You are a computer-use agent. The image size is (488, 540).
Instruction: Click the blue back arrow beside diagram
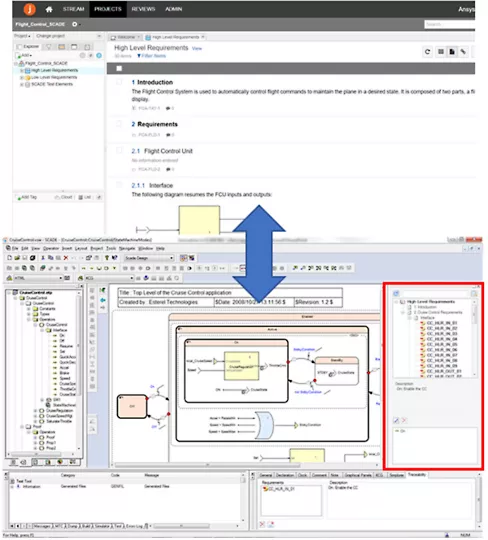point(103,300)
